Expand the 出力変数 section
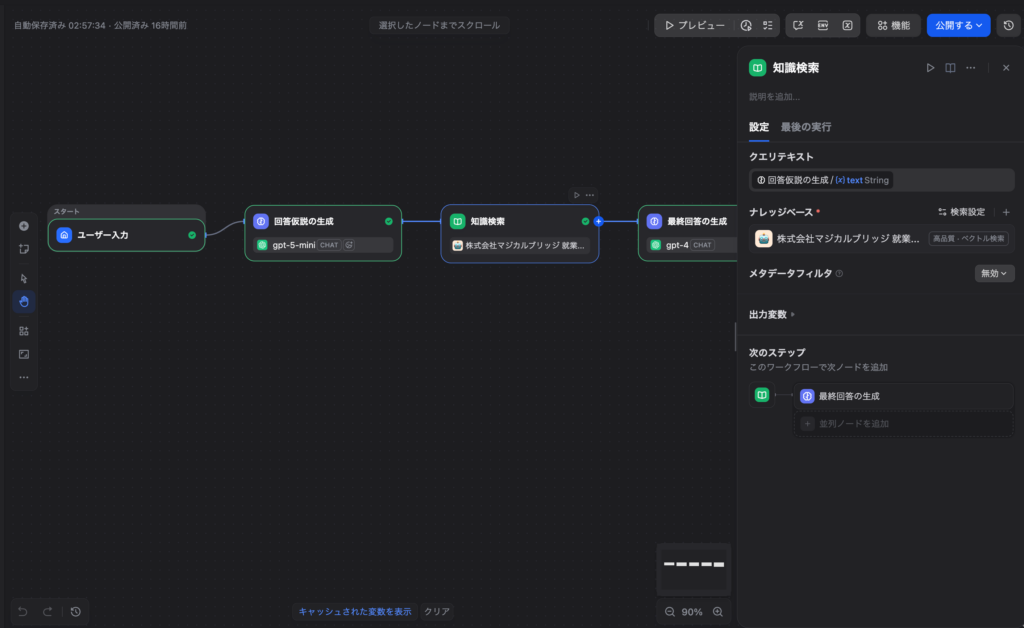Screen dimensions: 1024x628 coord(771,314)
